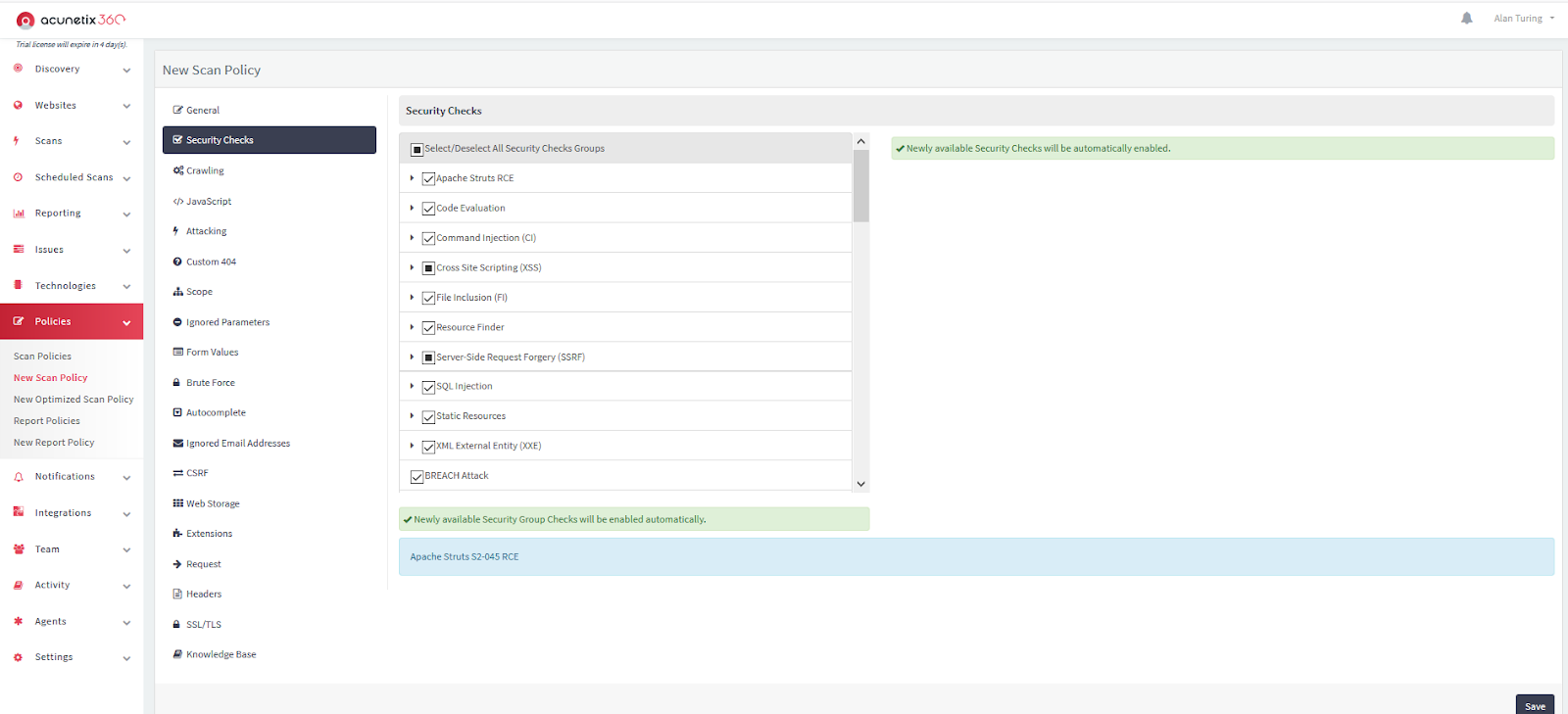Image resolution: width=1568 pixels, height=714 pixels.
Task: Click the Activity icon in sidebar
Action: (18, 585)
